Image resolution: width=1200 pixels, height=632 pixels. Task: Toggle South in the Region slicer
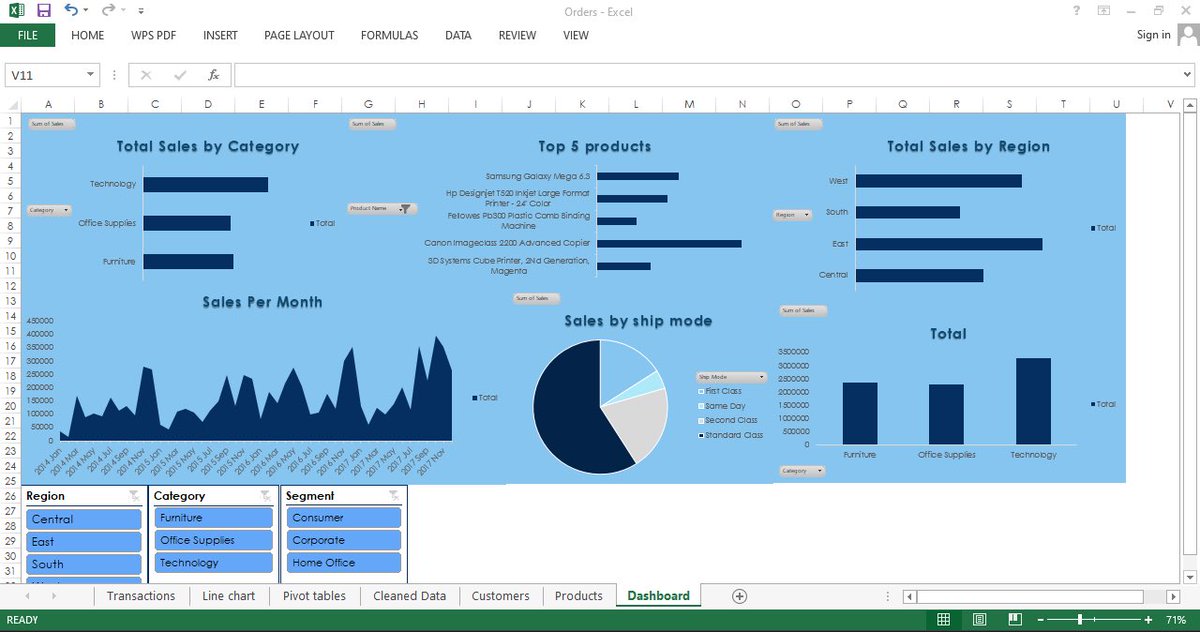pyautogui.click(x=84, y=564)
